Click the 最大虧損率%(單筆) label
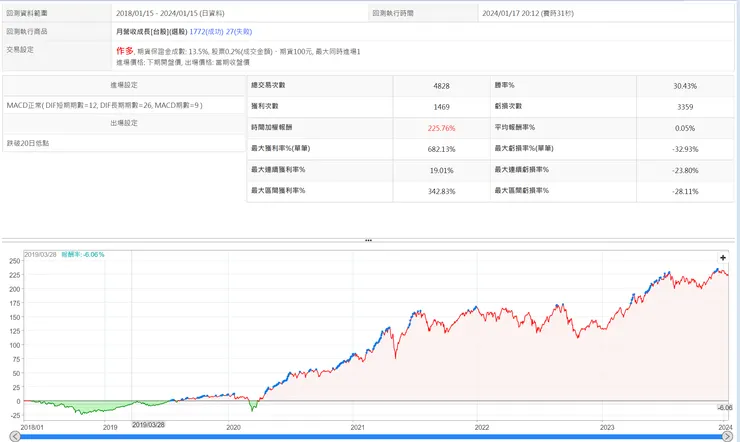740x442 pixels. pyautogui.click(x=524, y=148)
